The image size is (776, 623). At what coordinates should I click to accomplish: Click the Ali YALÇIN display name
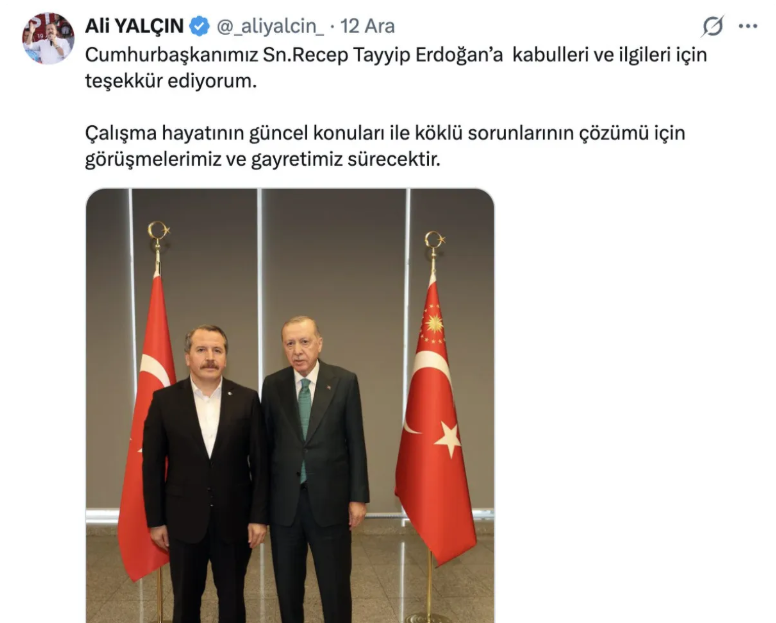click(x=134, y=26)
